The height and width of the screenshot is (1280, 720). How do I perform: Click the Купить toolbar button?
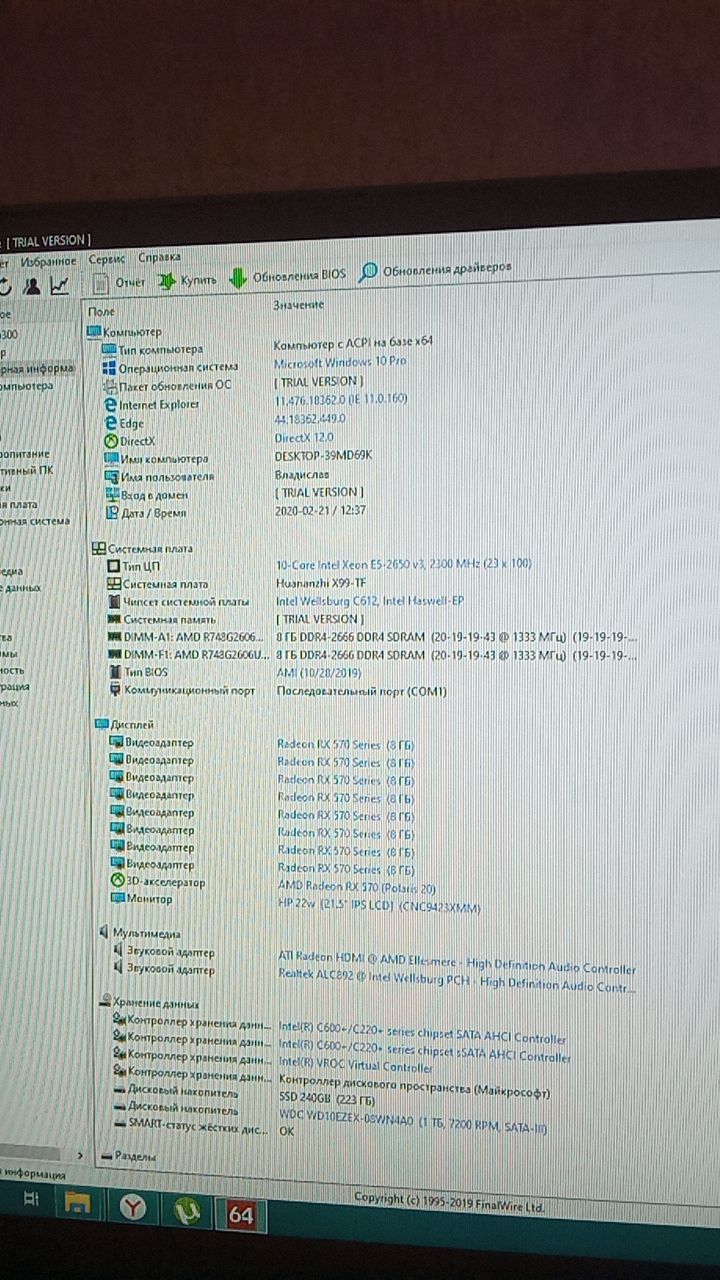[x=187, y=281]
